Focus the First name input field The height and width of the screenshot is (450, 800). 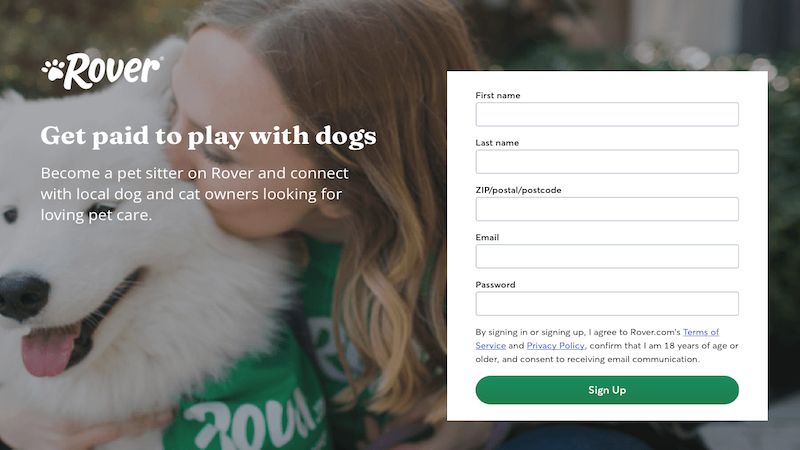point(607,114)
